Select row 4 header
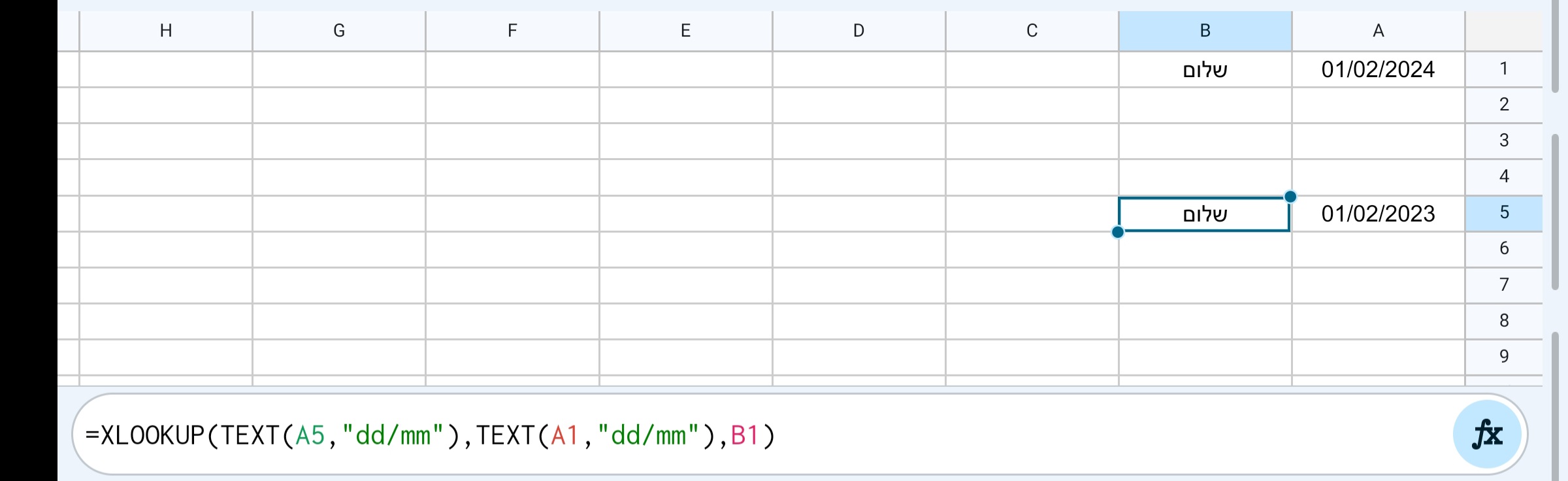 [x=1504, y=176]
